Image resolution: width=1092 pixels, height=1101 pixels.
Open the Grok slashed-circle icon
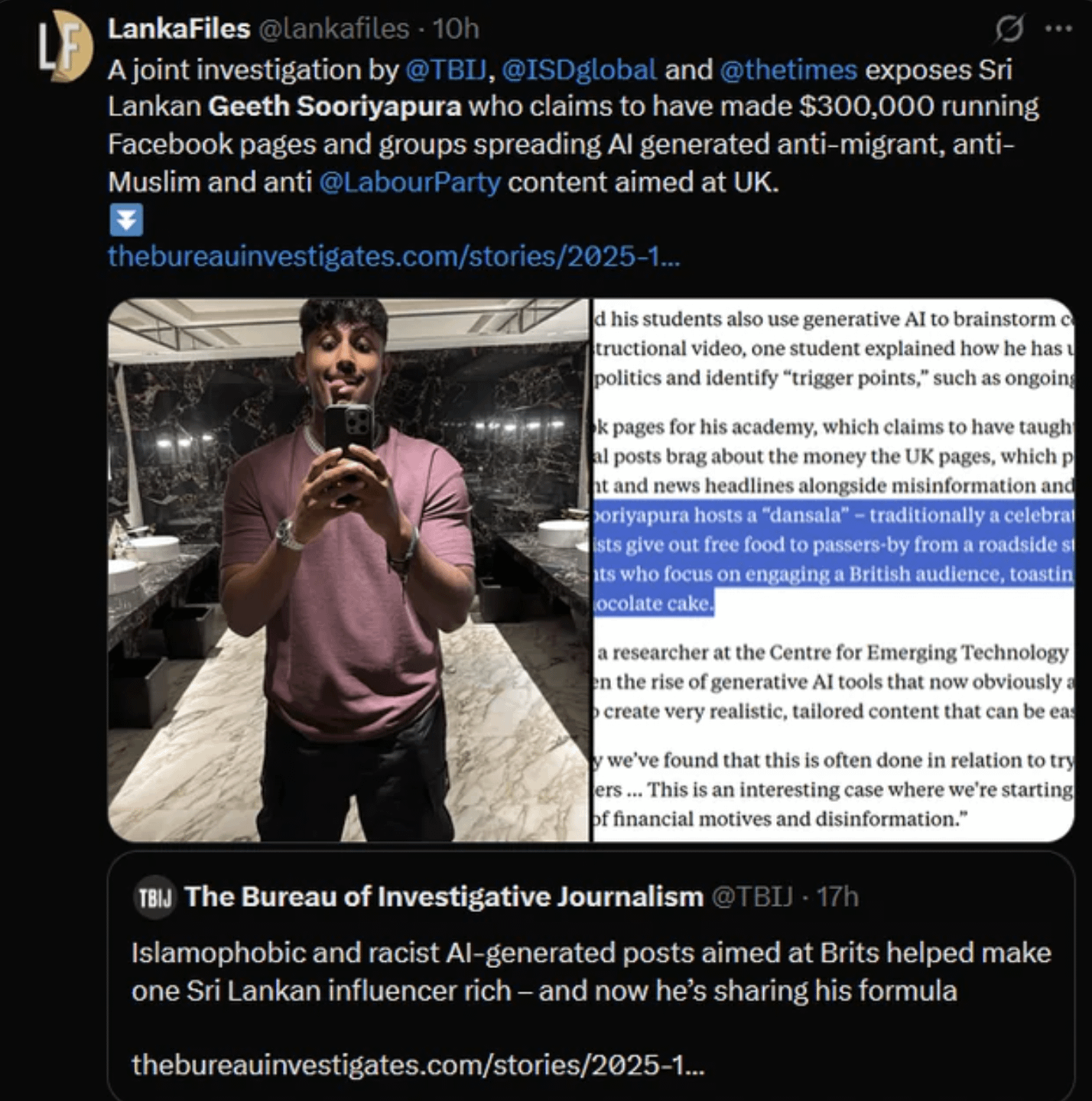[1009, 29]
